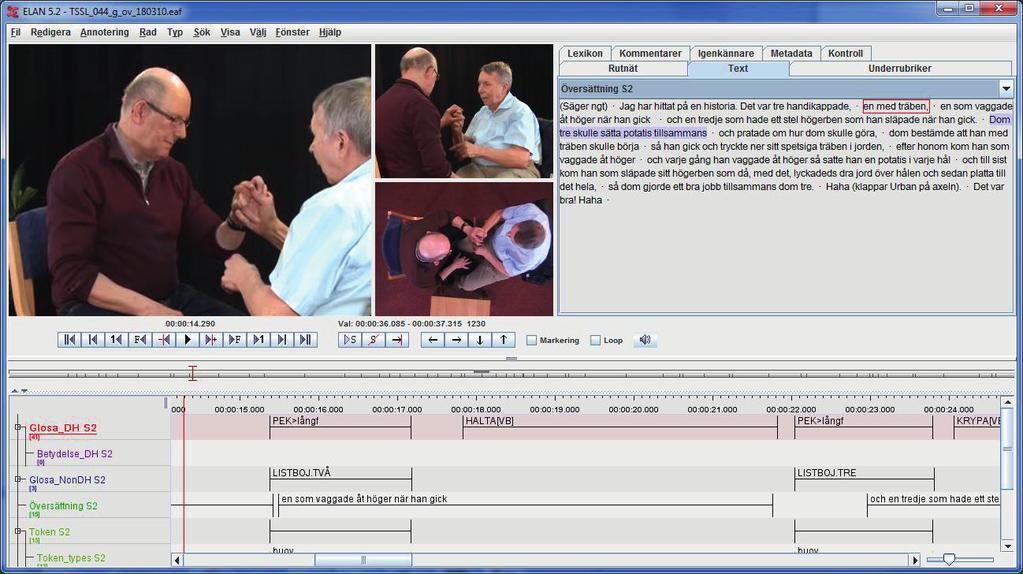
Task: Click the timeline horizontal scrollbar thumb
Action: pyautogui.click(x=363, y=560)
